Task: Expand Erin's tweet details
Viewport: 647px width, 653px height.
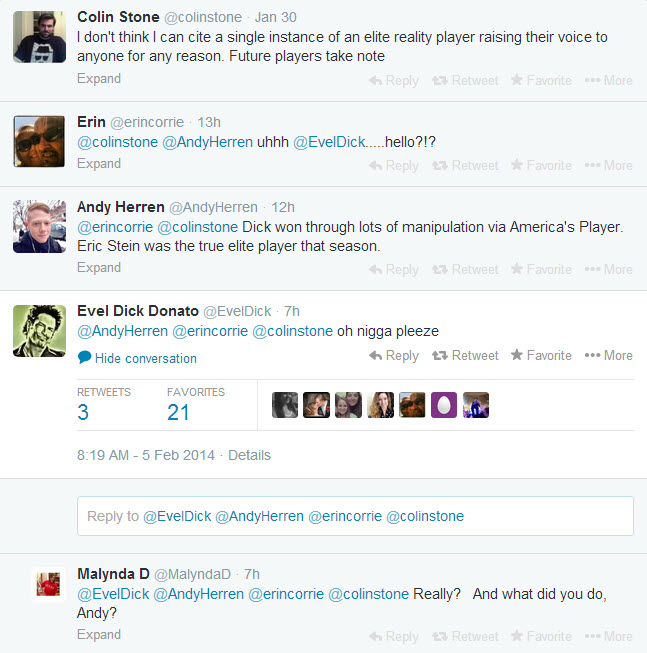Action: pyautogui.click(x=99, y=164)
